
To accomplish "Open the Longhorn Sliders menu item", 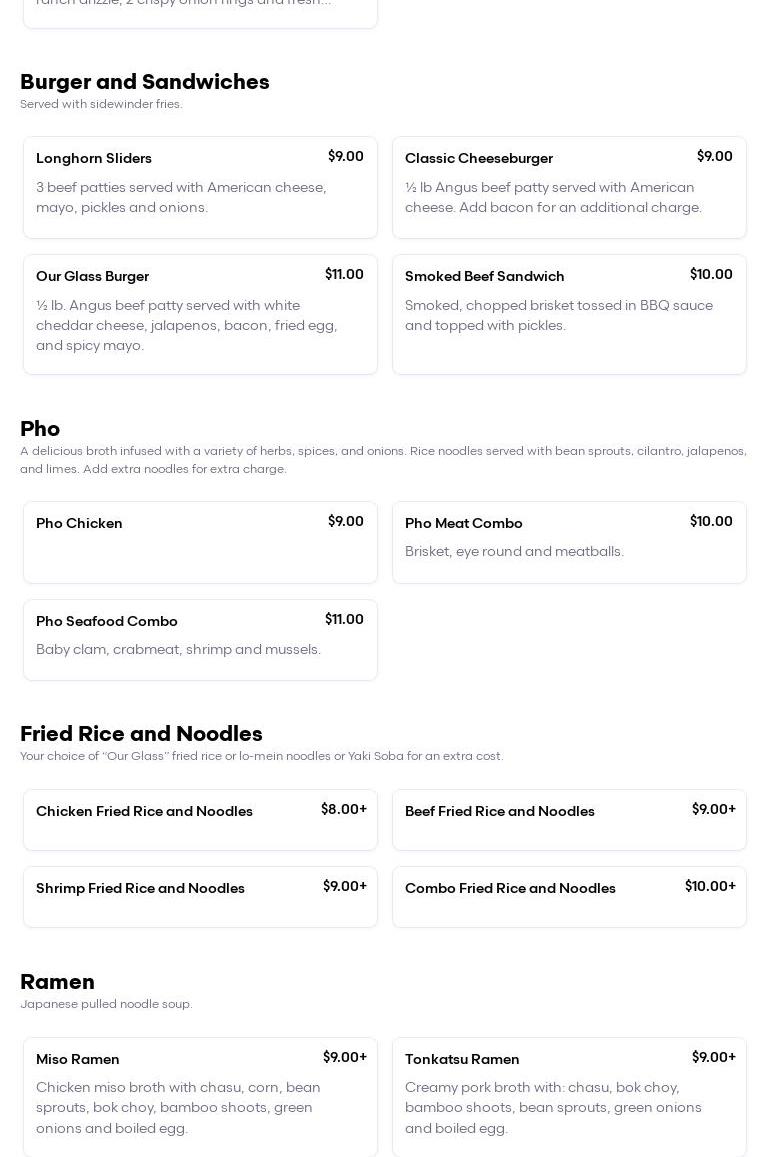I will click(x=200, y=187).
